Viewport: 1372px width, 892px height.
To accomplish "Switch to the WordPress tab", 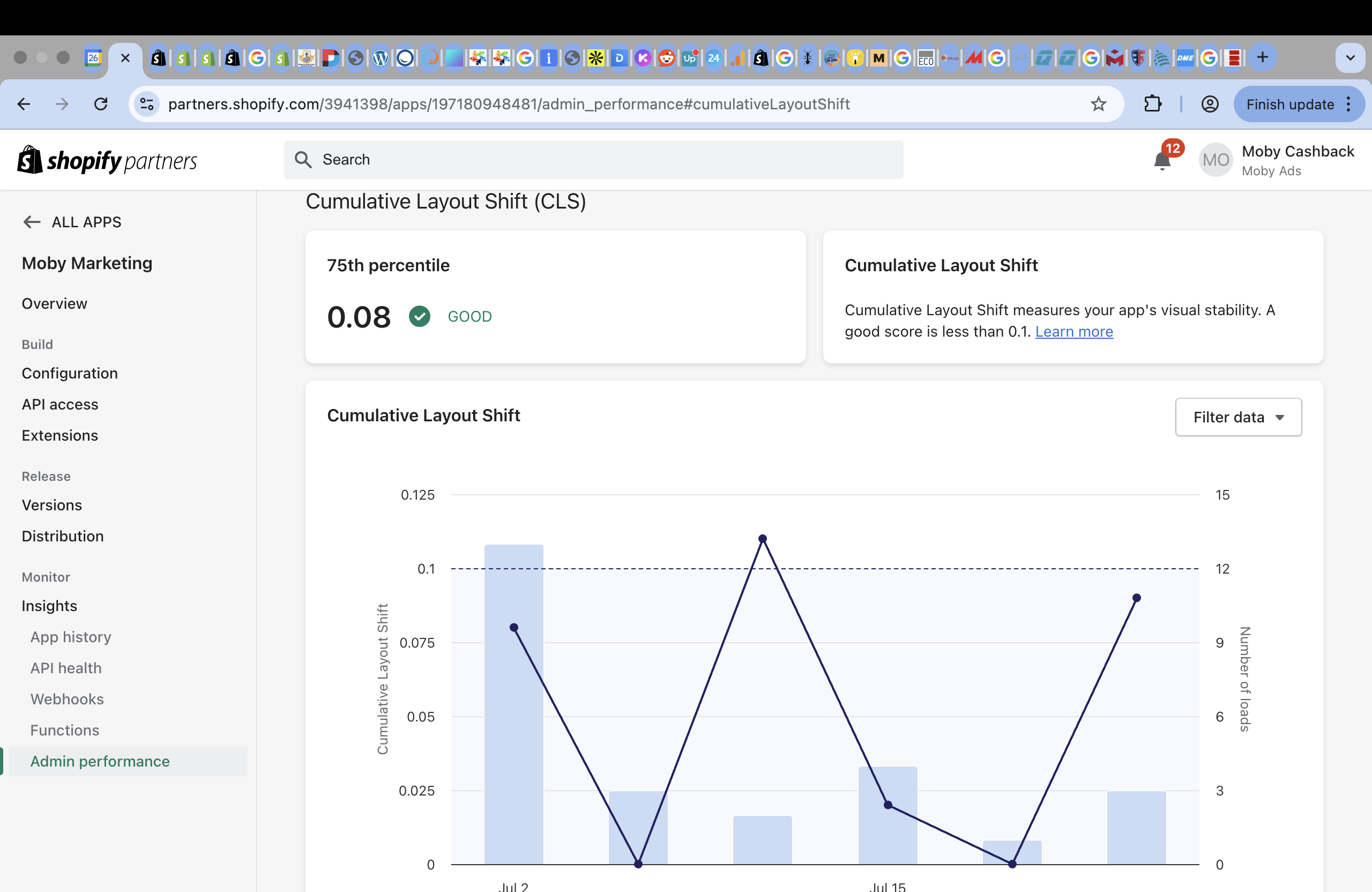I will coord(381,58).
